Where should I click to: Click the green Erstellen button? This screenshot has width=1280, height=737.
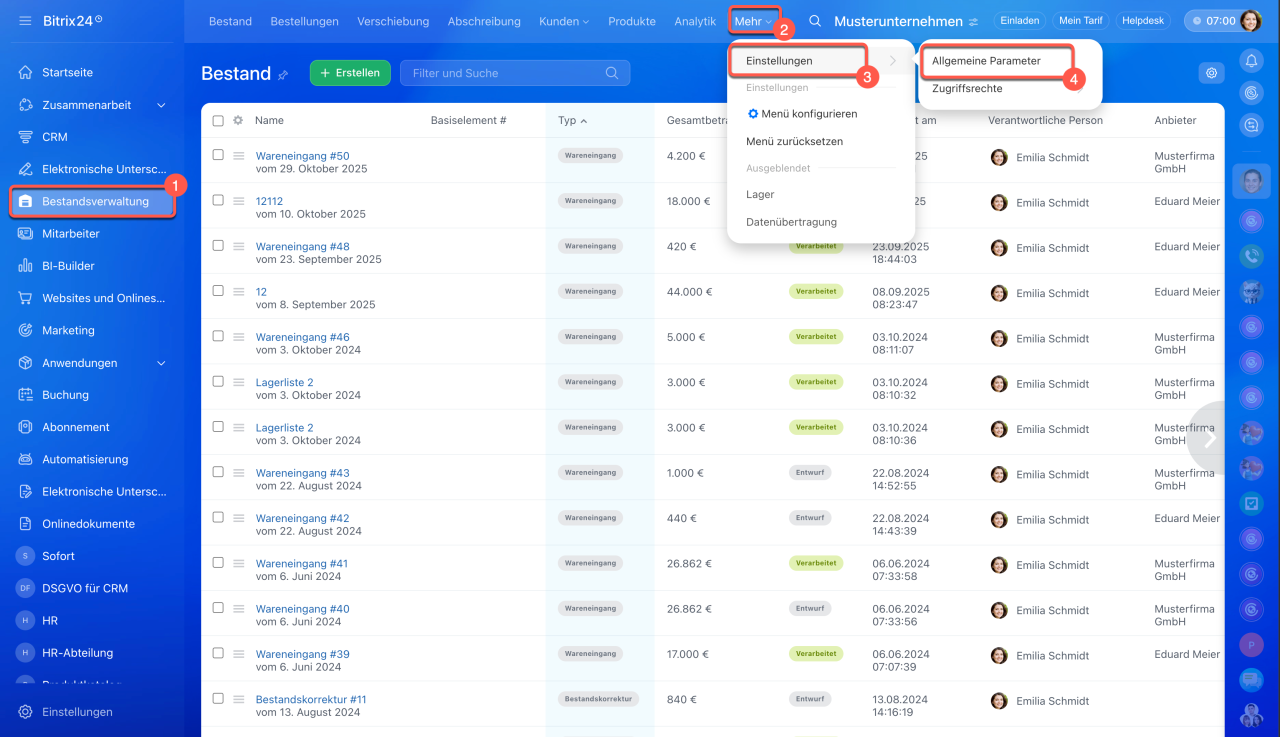[350, 73]
